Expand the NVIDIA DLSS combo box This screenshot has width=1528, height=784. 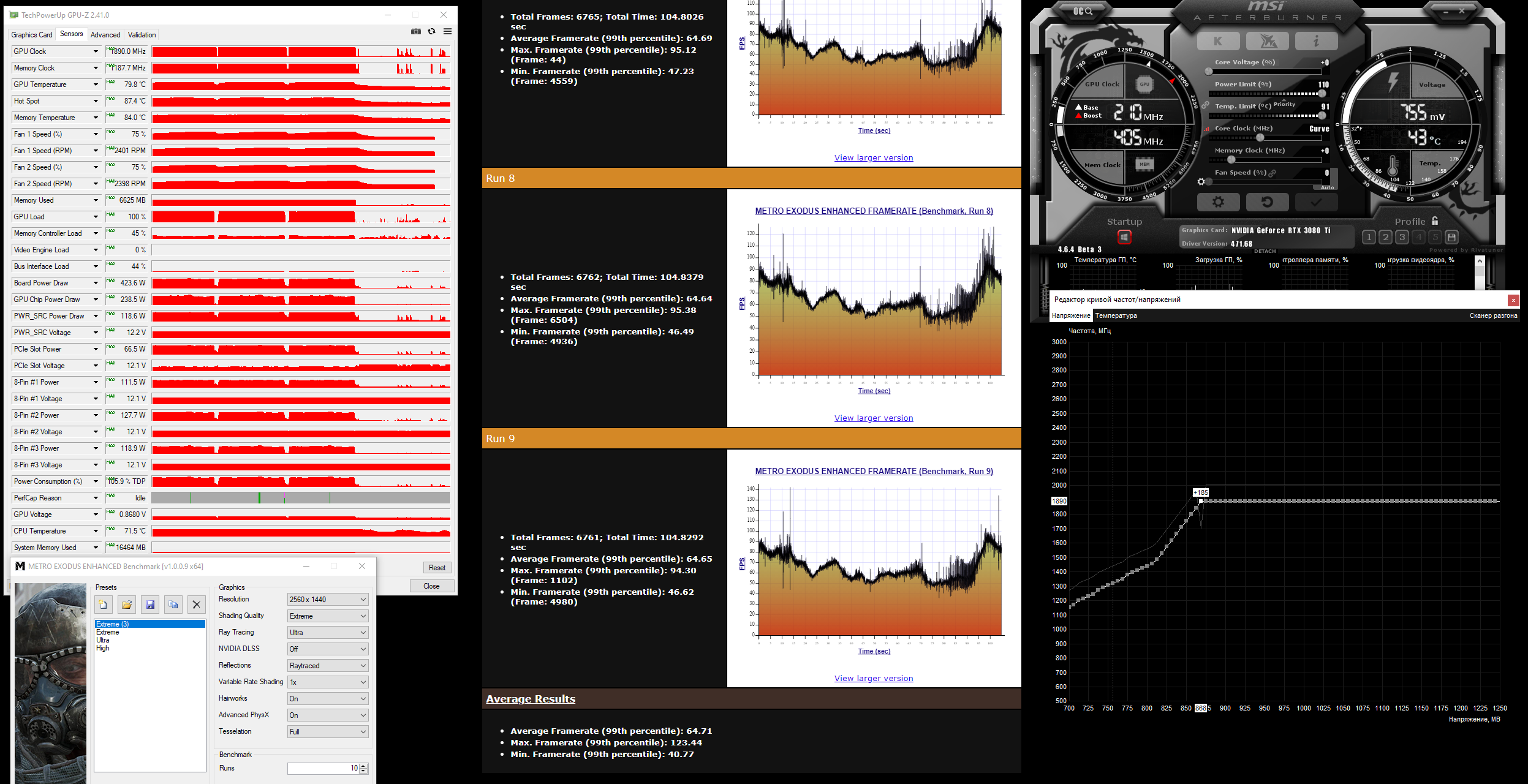(328, 649)
